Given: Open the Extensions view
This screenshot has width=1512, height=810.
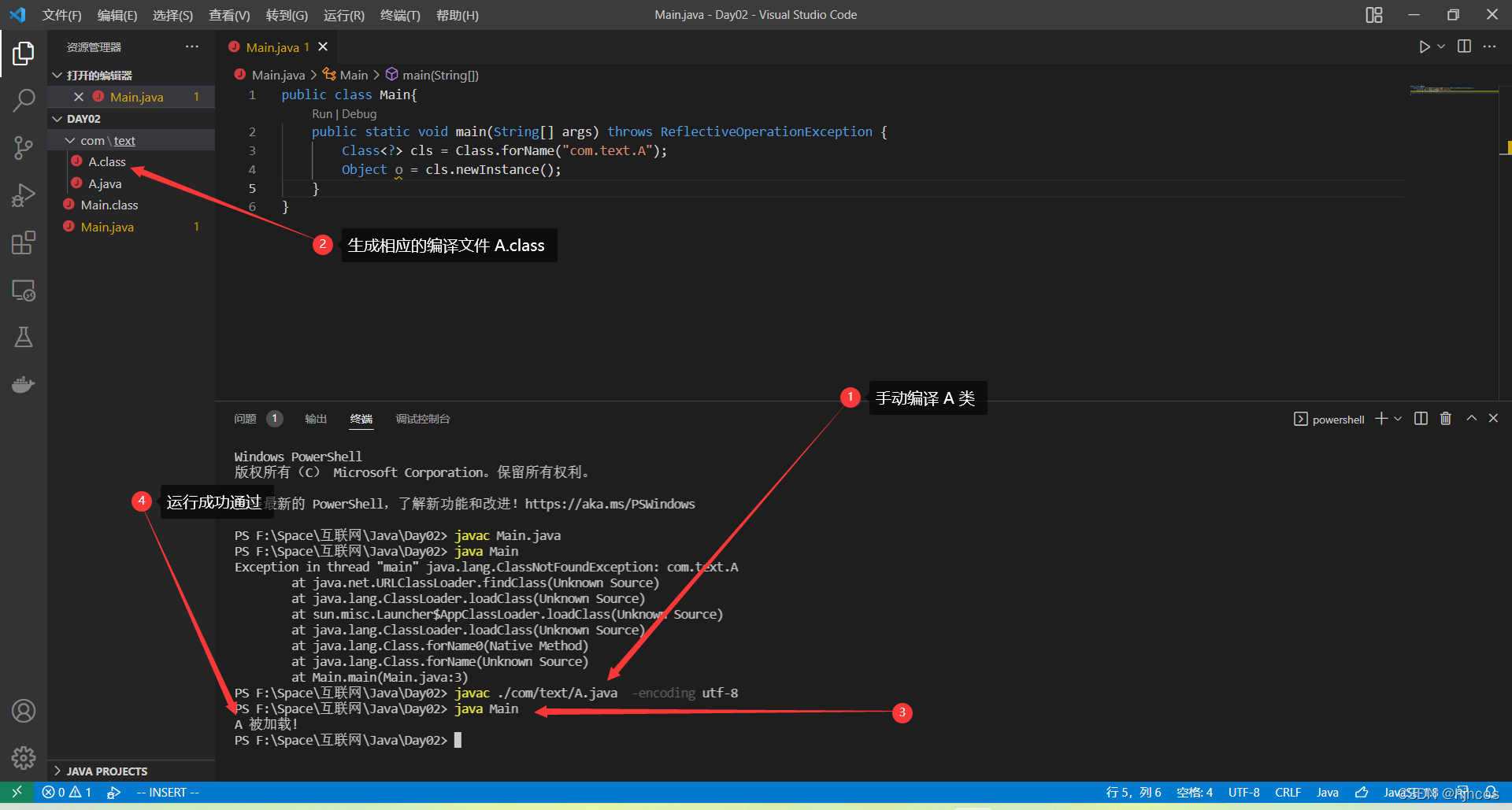Looking at the screenshot, I should click(24, 242).
